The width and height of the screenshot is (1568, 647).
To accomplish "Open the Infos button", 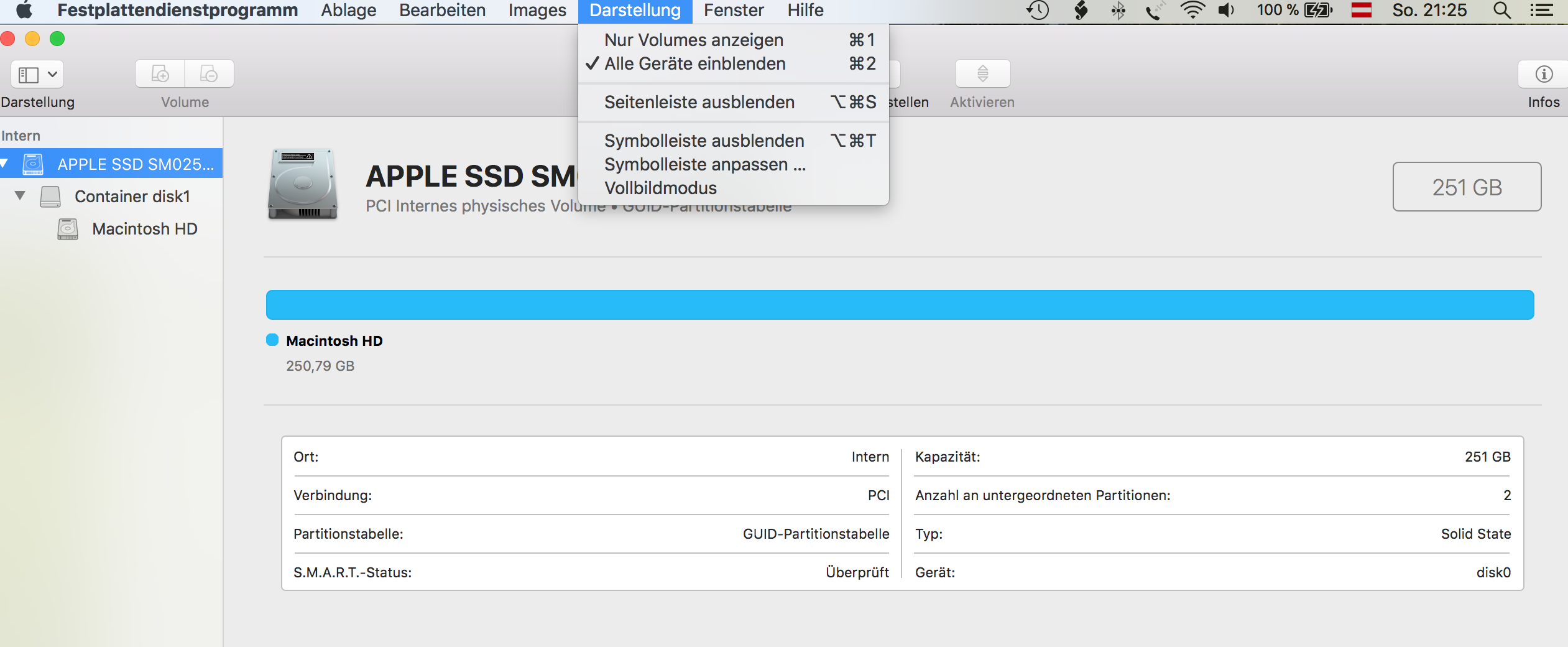I will (1544, 74).
